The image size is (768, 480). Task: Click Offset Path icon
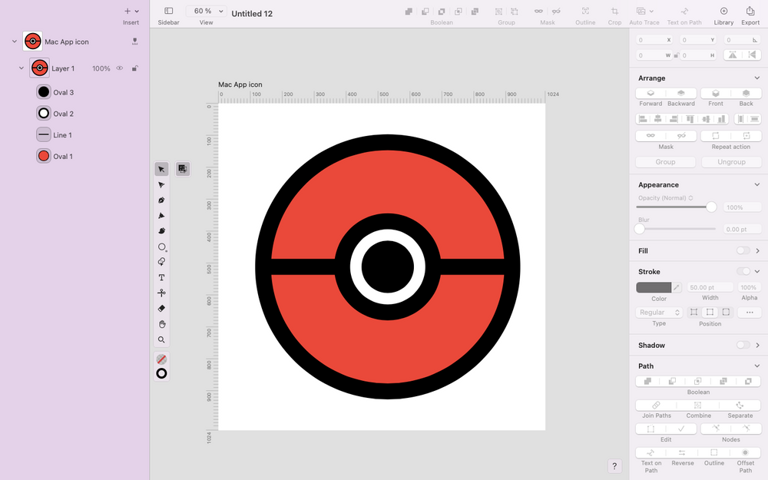745,453
